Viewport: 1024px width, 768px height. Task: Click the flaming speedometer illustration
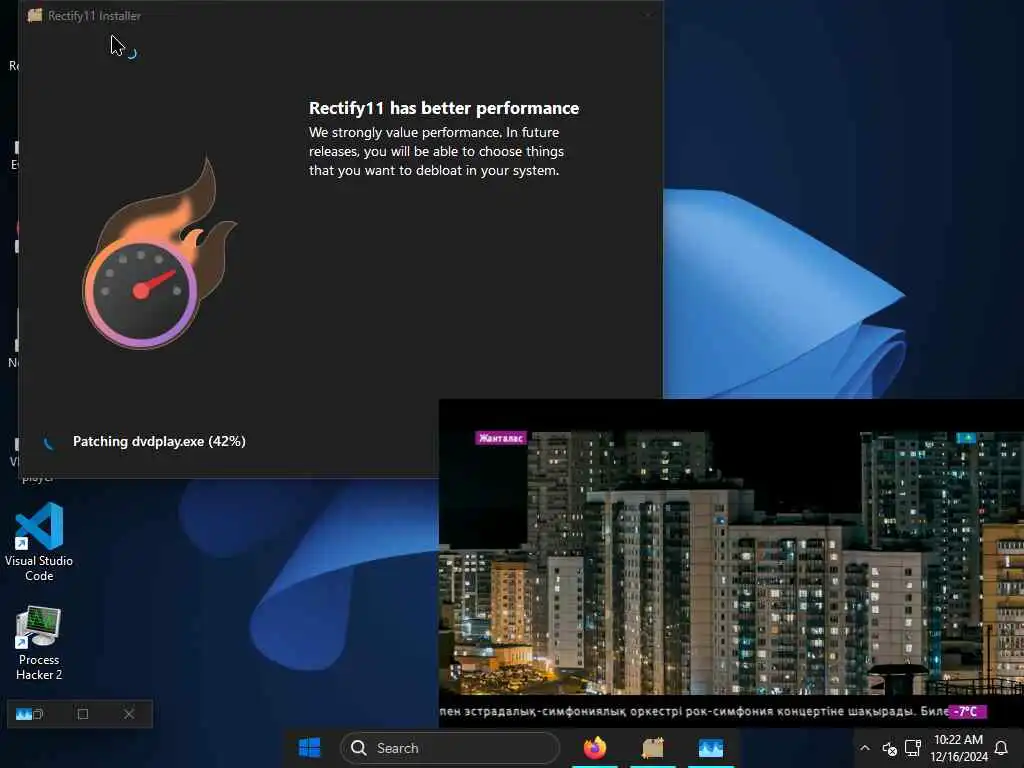(x=159, y=253)
